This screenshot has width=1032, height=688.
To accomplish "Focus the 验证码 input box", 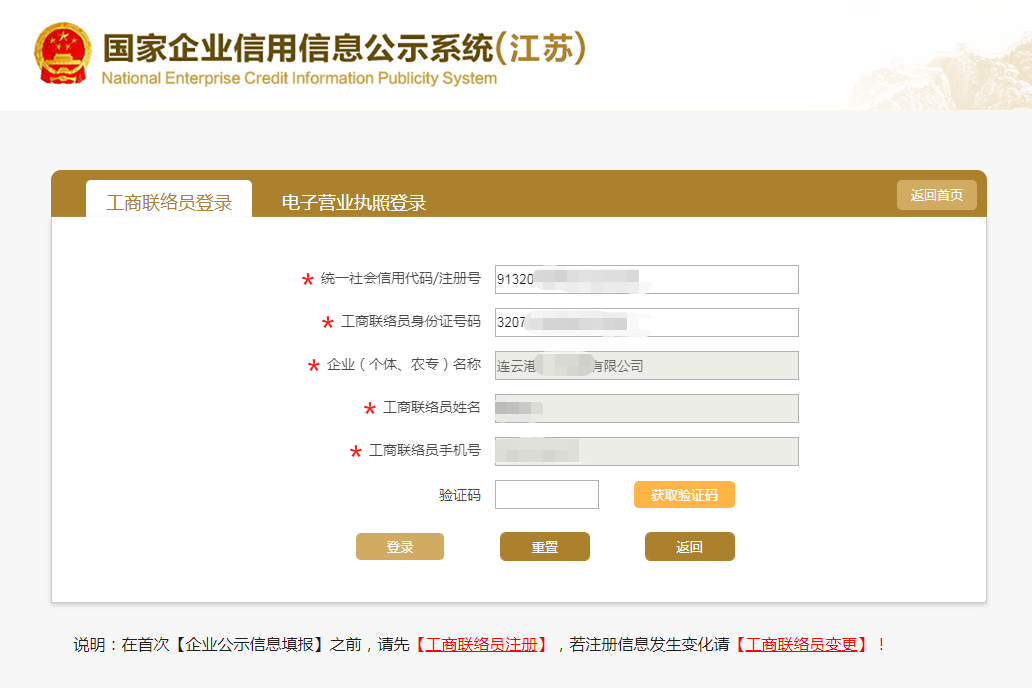I will (x=547, y=494).
